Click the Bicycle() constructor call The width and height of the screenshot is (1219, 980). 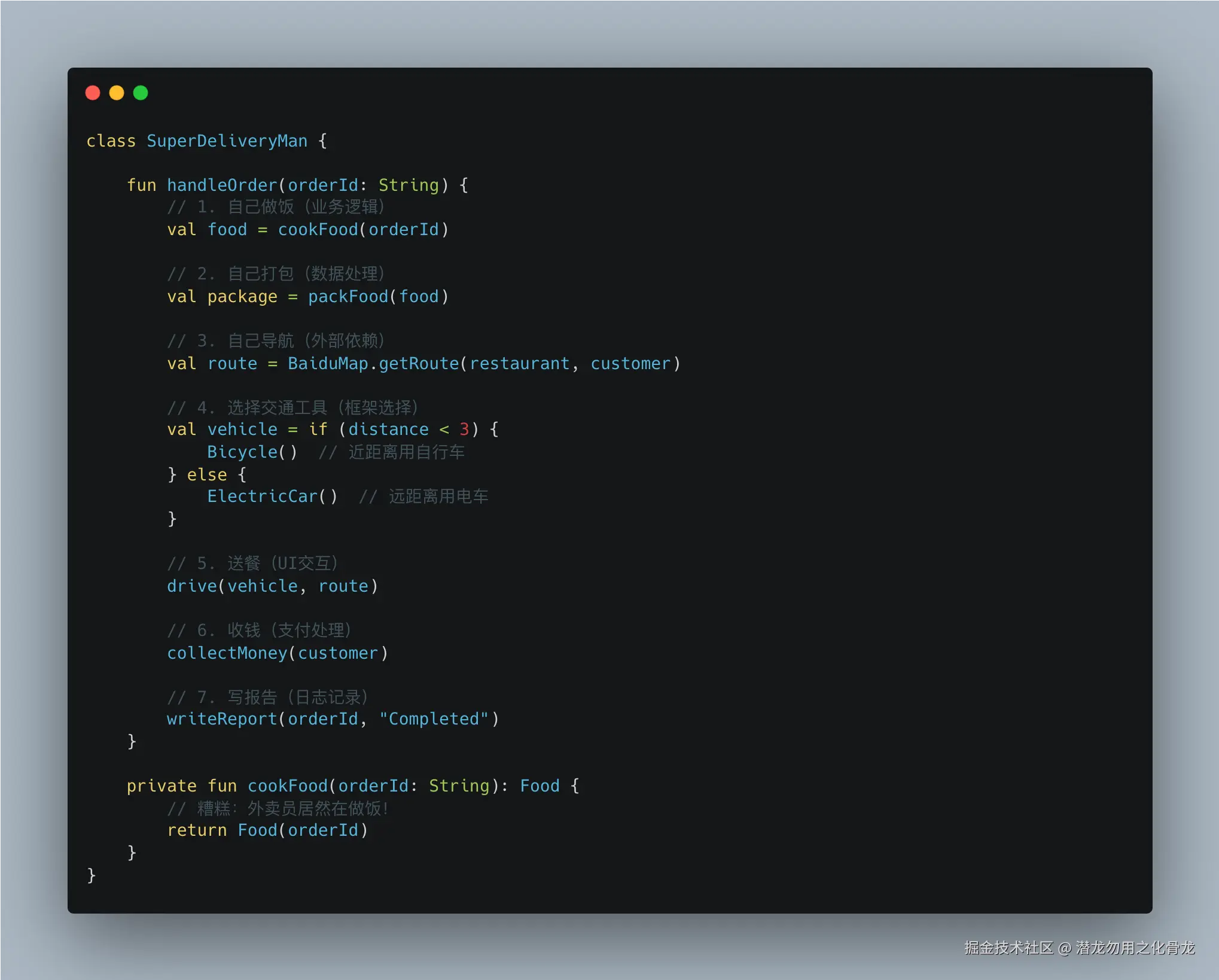(252, 452)
